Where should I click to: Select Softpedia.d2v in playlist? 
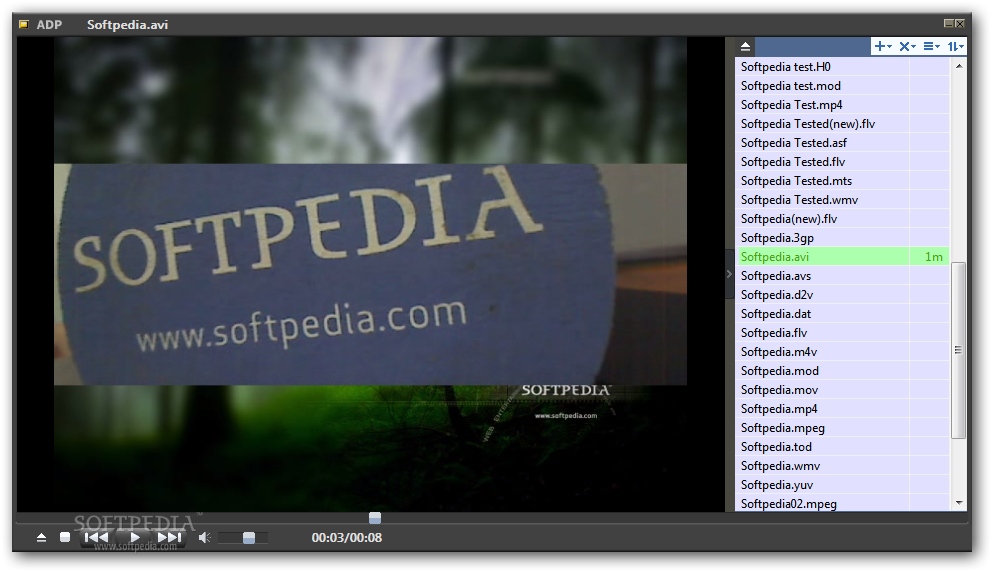tap(841, 294)
